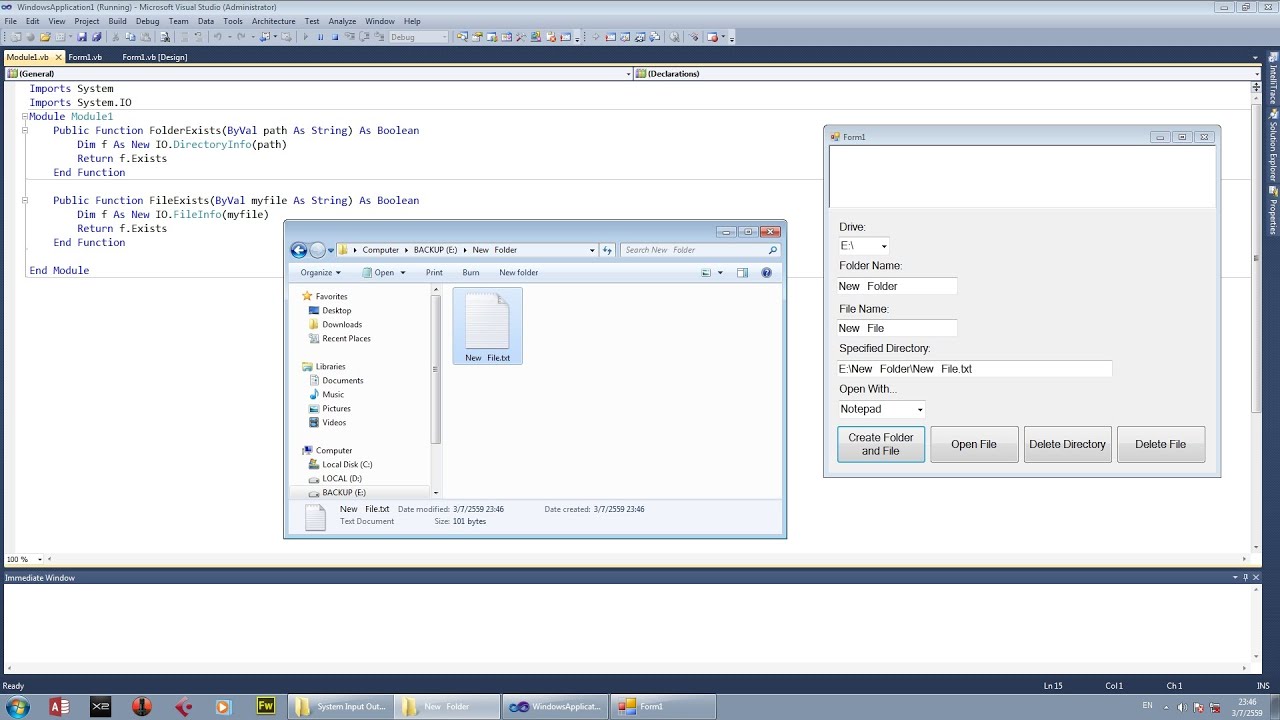Open the recent pages dropdown in Explorer
This screenshot has width=1280, height=720.
tap(332, 251)
